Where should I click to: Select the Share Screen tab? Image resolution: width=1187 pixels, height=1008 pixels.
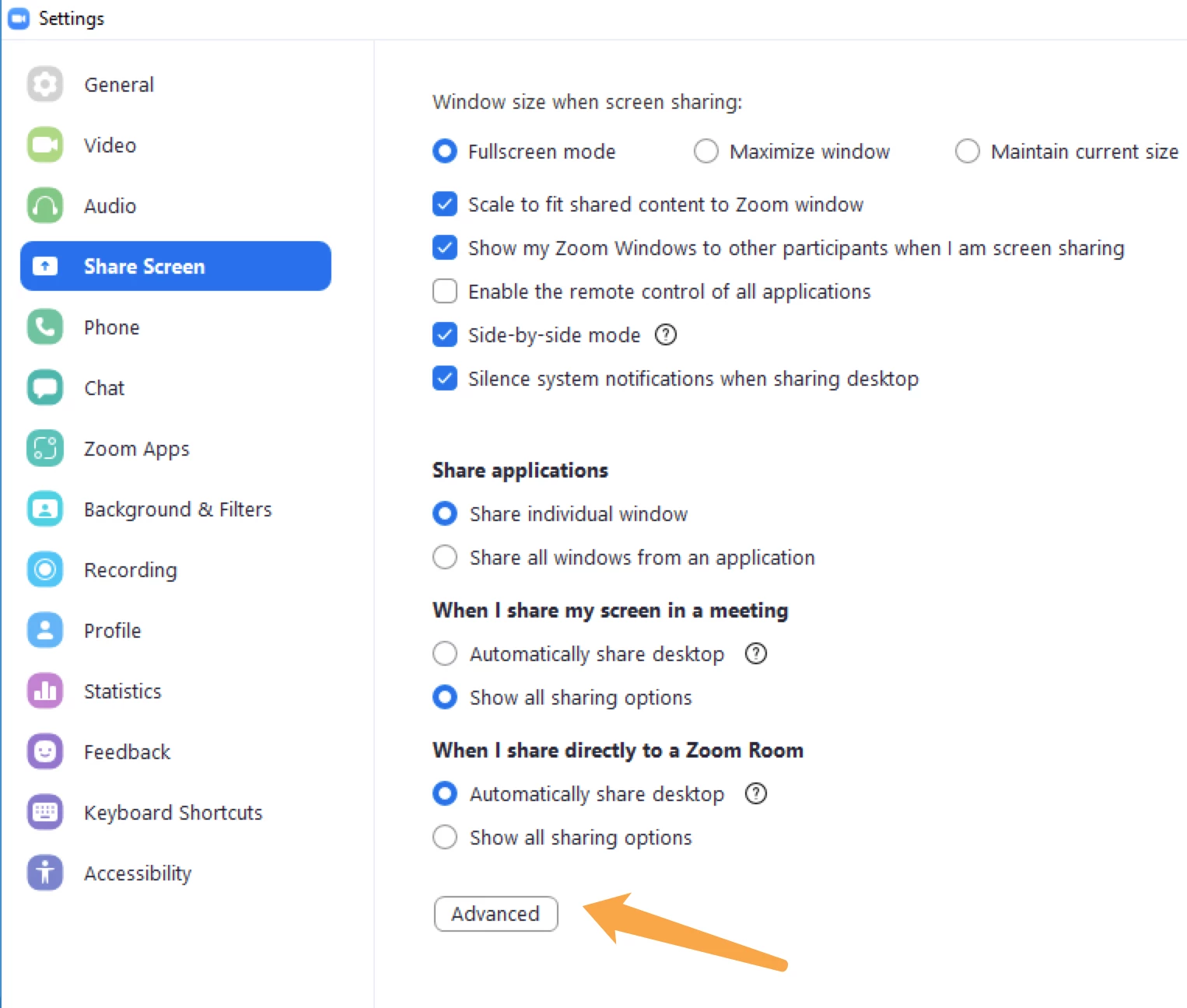coord(176,266)
